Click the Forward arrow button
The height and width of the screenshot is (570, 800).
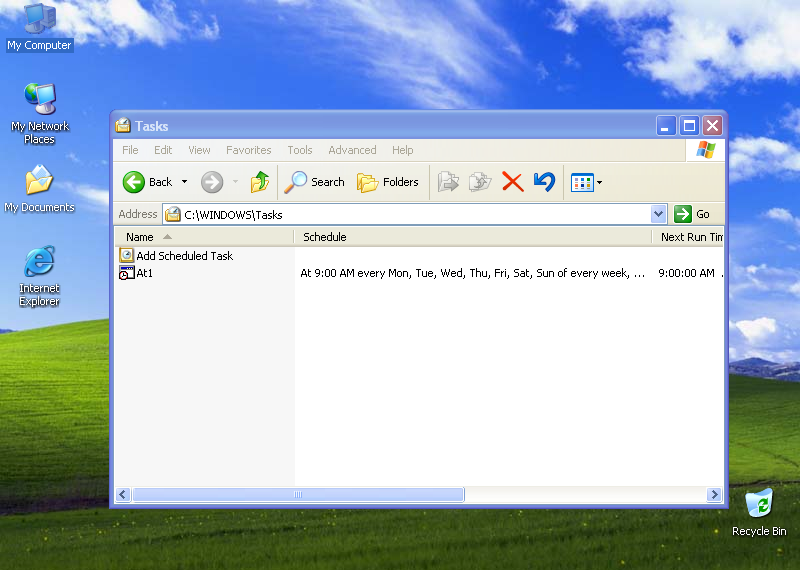pyautogui.click(x=212, y=182)
